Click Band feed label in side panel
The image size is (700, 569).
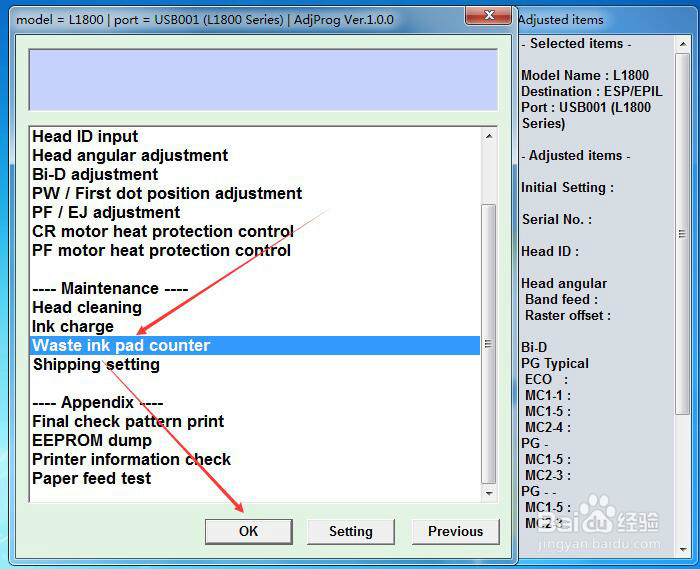pyautogui.click(x=562, y=299)
